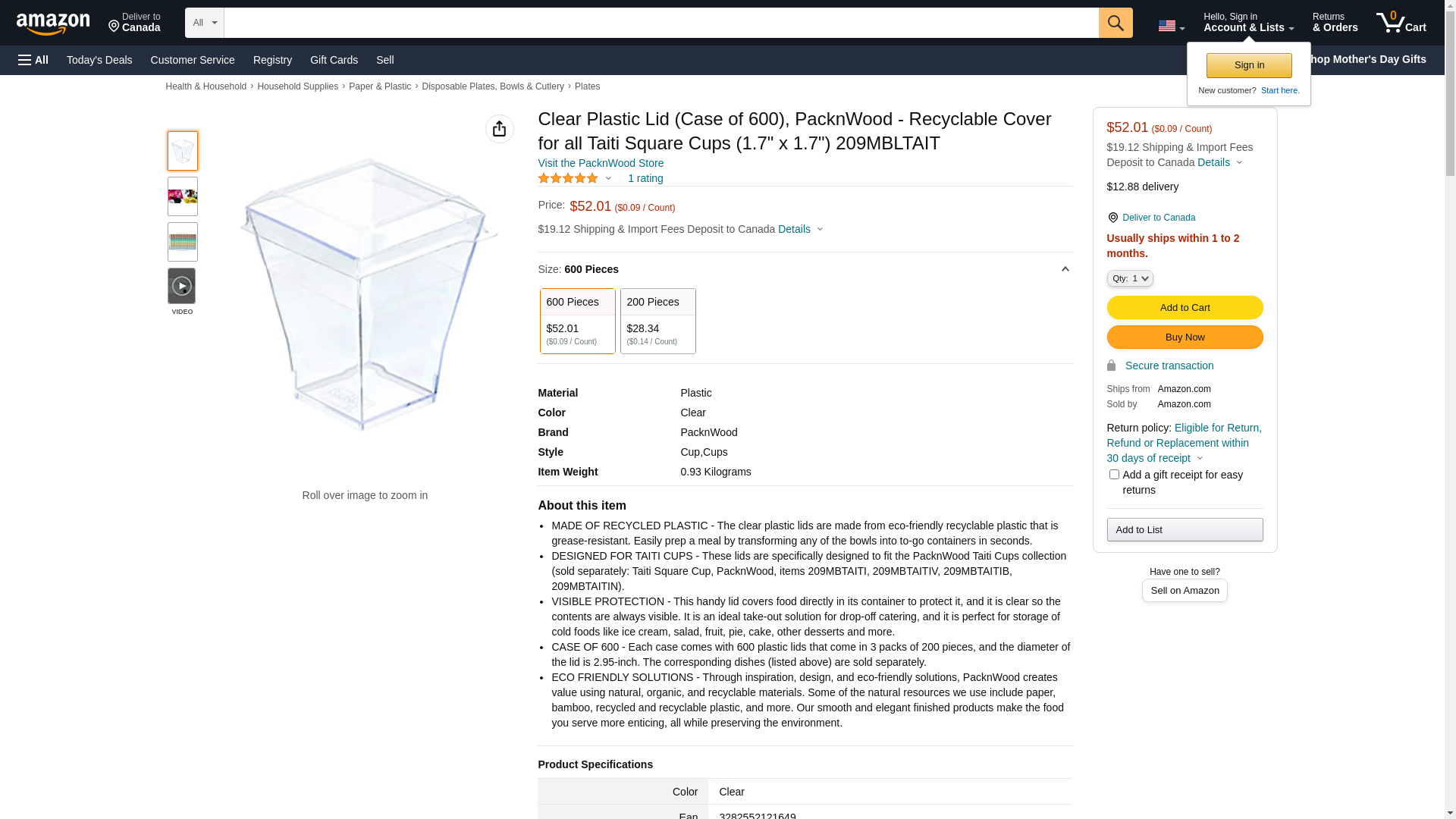Check the gift receipt checkbox
The image size is (1456, 819).
[x=1113, y=475]
